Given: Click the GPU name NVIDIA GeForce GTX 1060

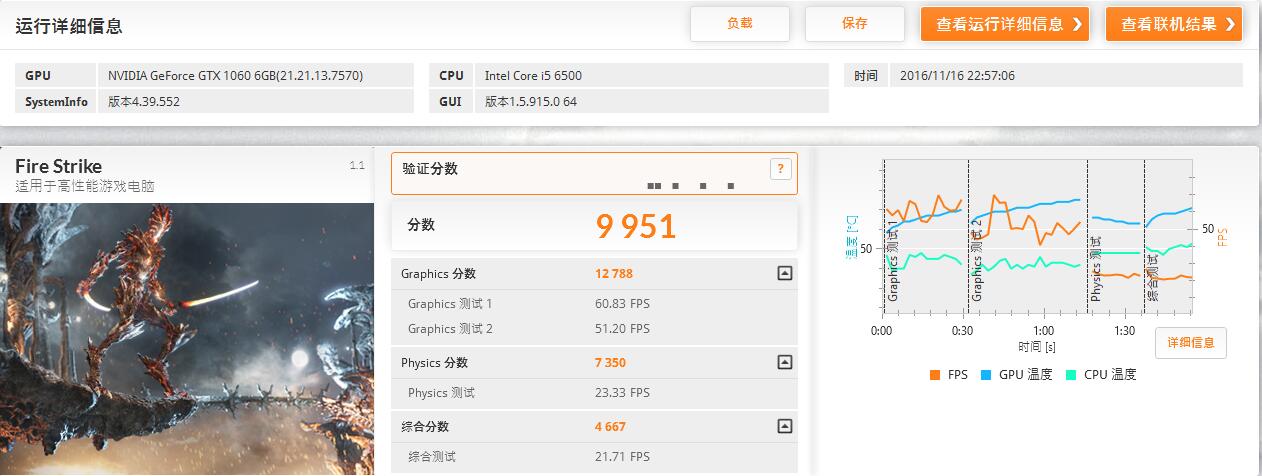Looking at the screenshot, I should [x=235, y=75].
